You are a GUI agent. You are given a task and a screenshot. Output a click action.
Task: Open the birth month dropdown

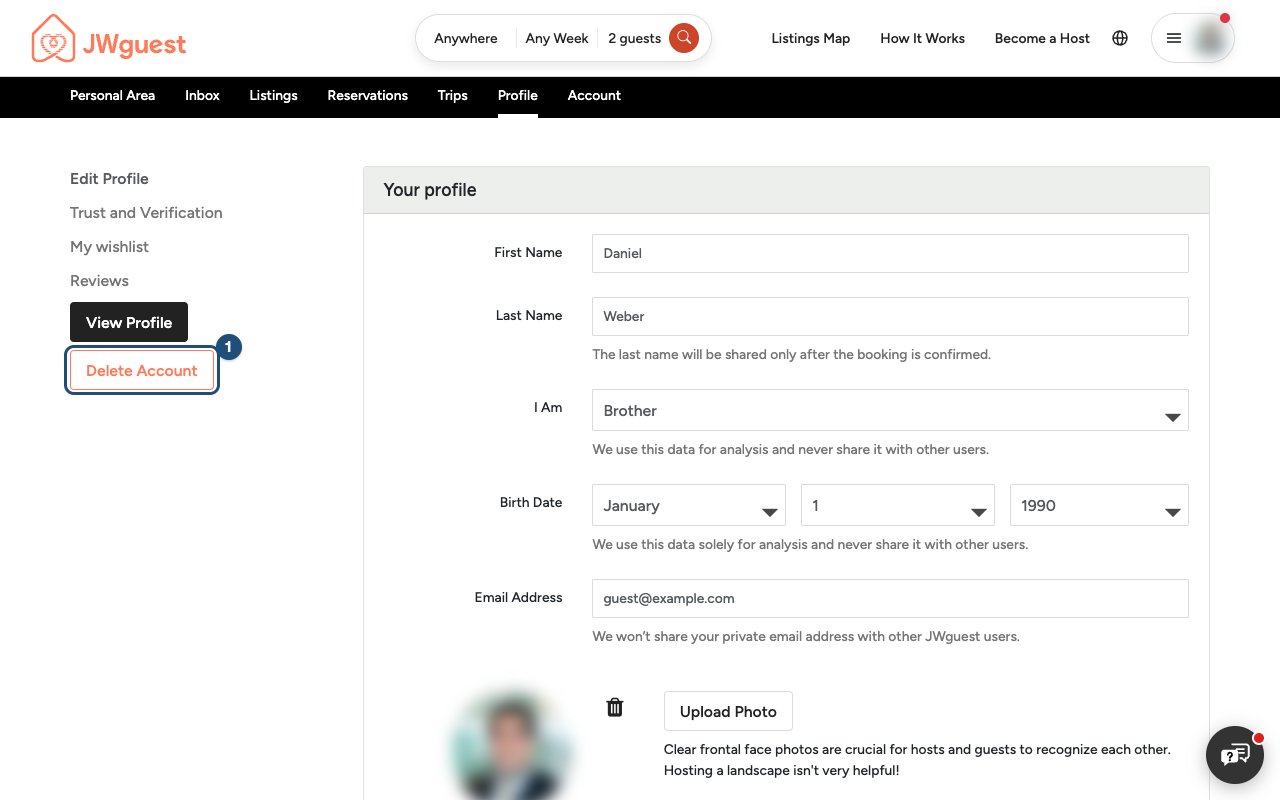(689, 505)
